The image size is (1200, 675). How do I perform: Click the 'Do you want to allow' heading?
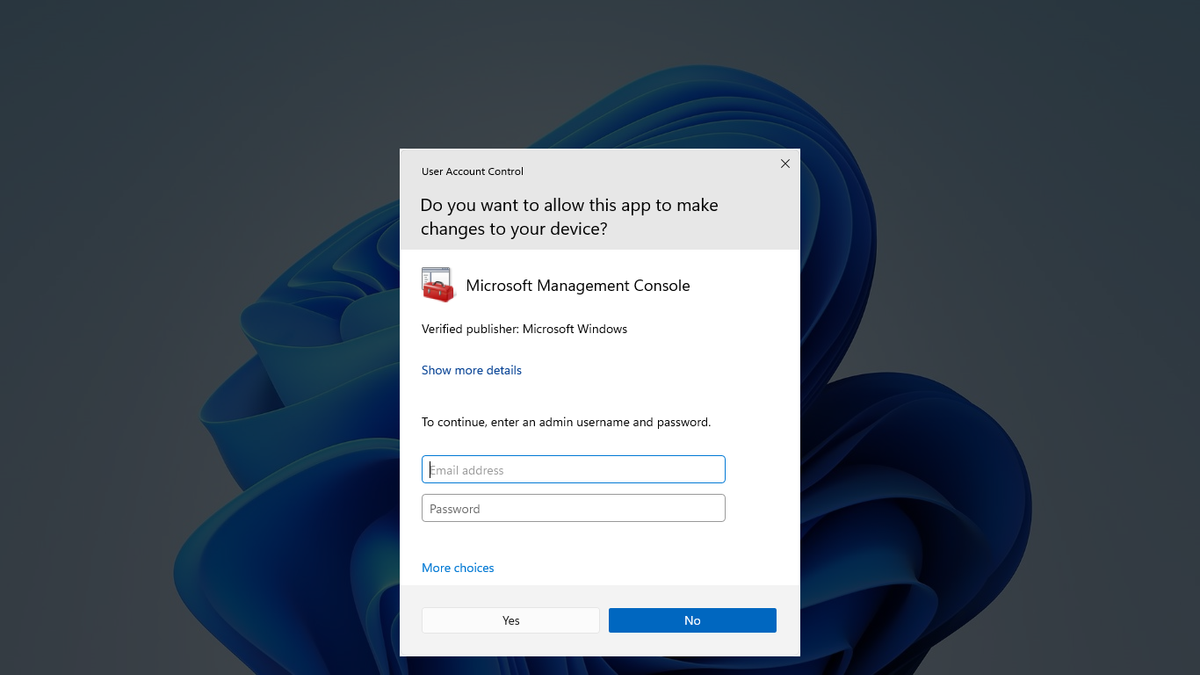click(569, 217)
